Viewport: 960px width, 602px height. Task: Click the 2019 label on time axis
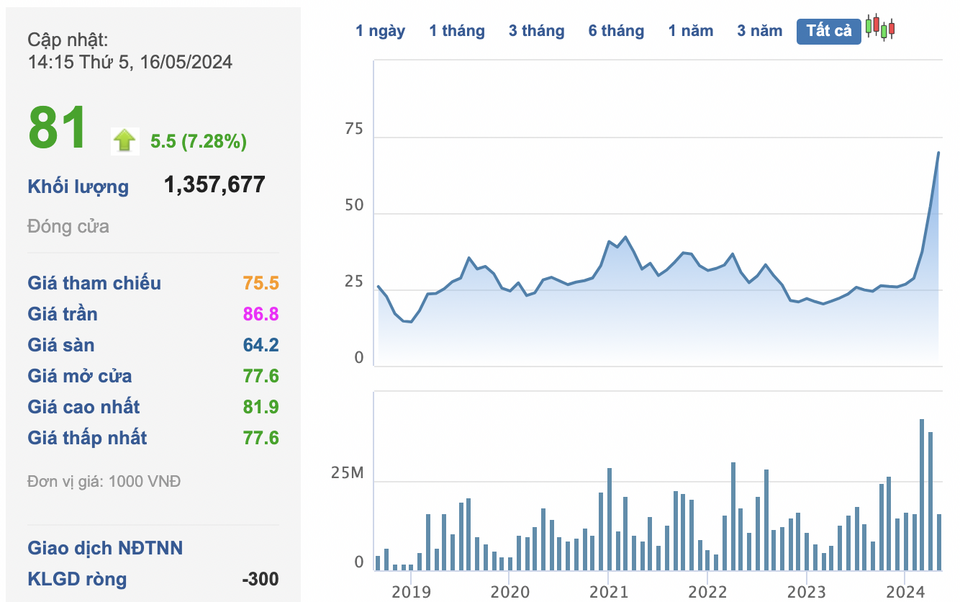[411, 592]
